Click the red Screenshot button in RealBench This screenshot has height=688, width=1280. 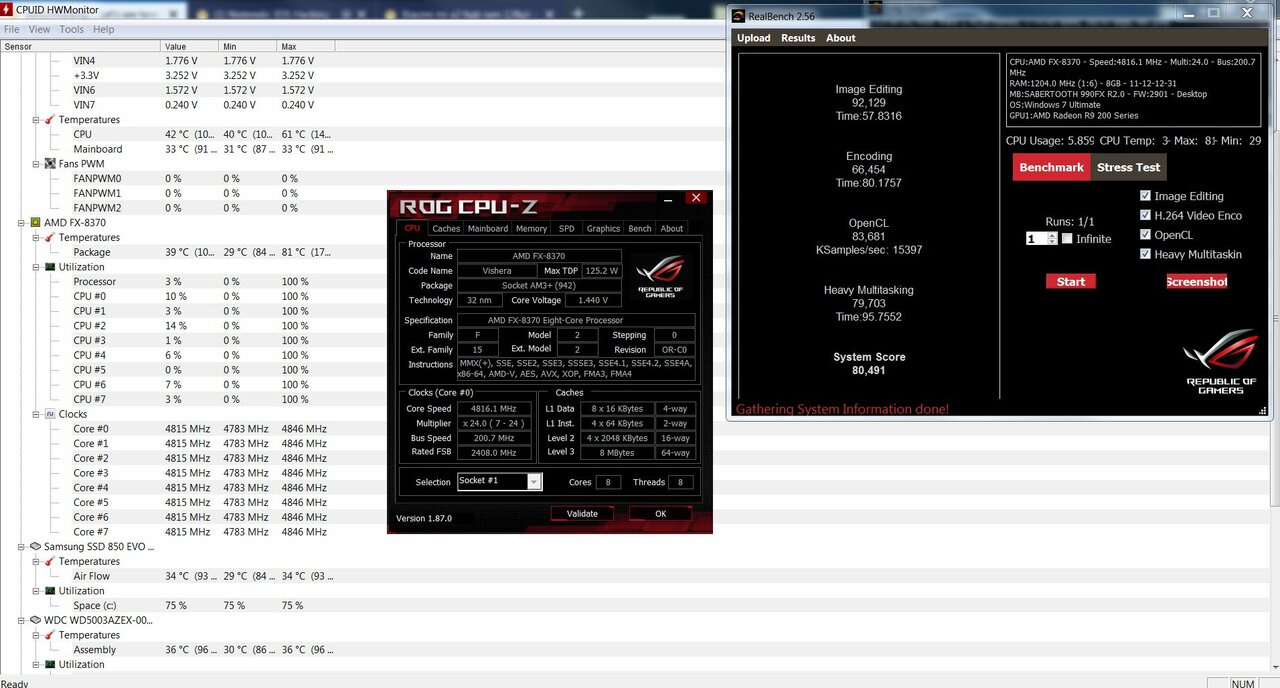click(1197, 282)
